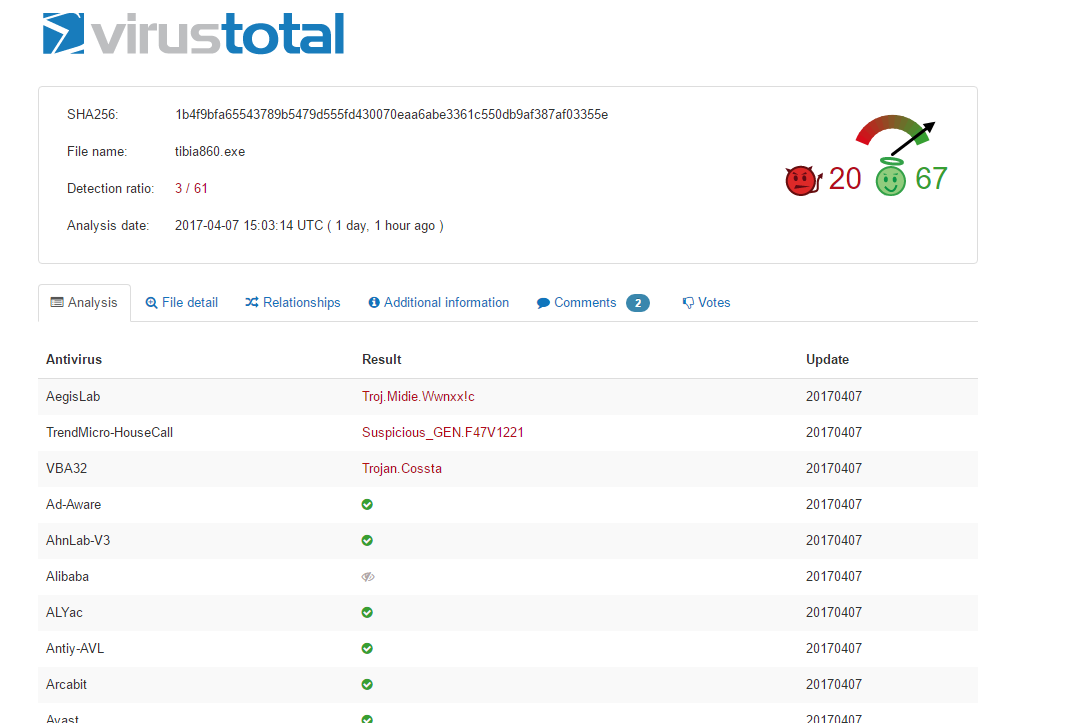Open the Relationships tab
The height and width of the screenshot is (723, 1084).
coord(292,303)
